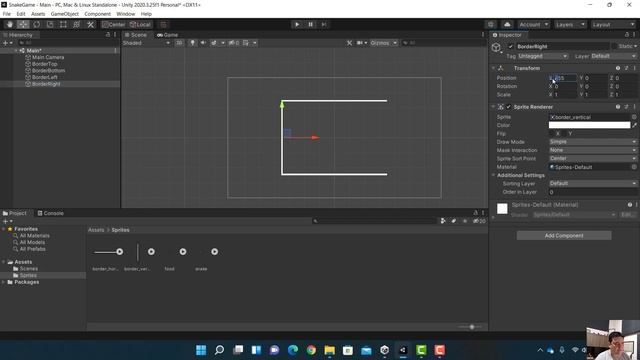640x360 pixels.
Task: Open the Mask Interaction dropdown
Action: 593,150
